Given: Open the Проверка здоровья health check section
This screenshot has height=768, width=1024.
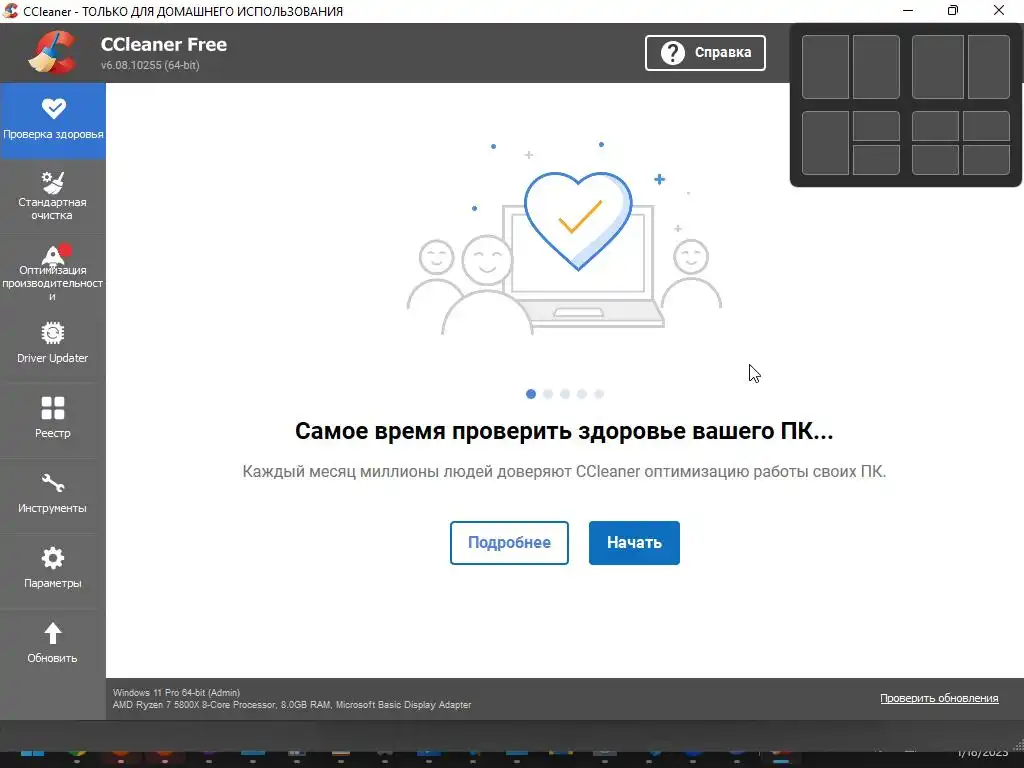Looking at the screenshot, I should tap(53, 120).
